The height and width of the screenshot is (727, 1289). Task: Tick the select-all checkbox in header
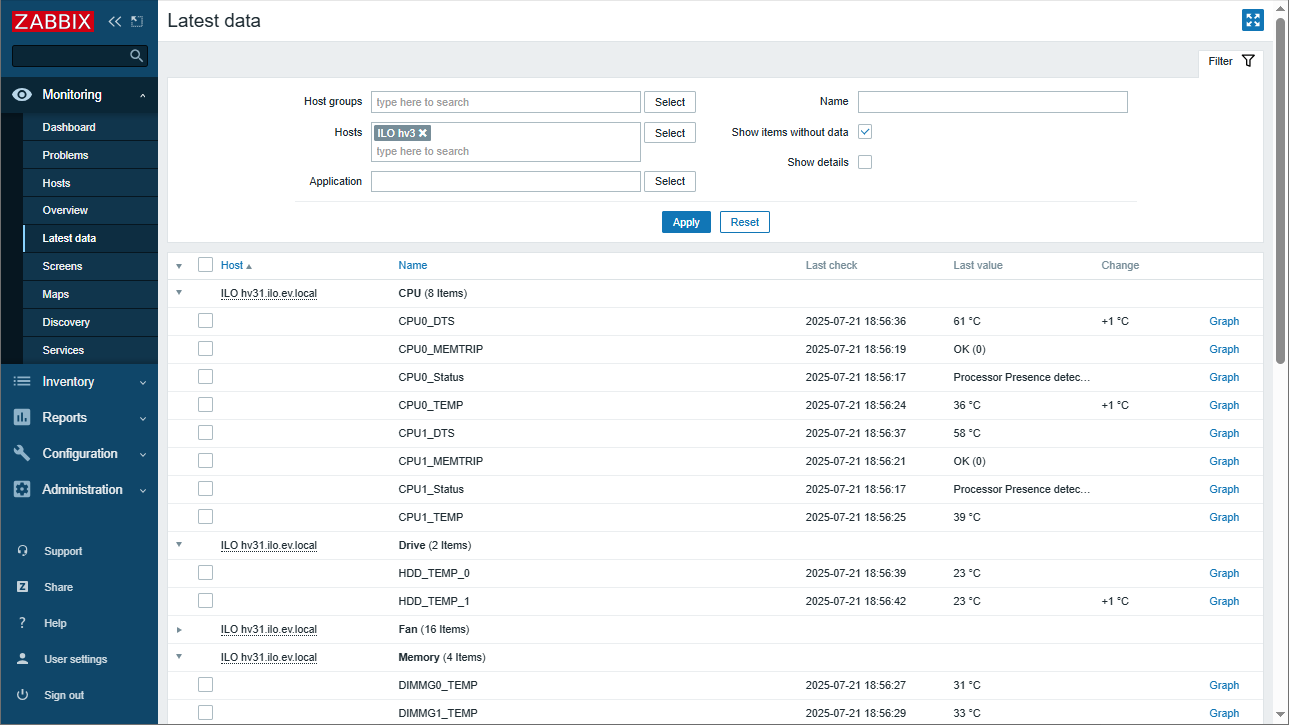pos(205,265)
